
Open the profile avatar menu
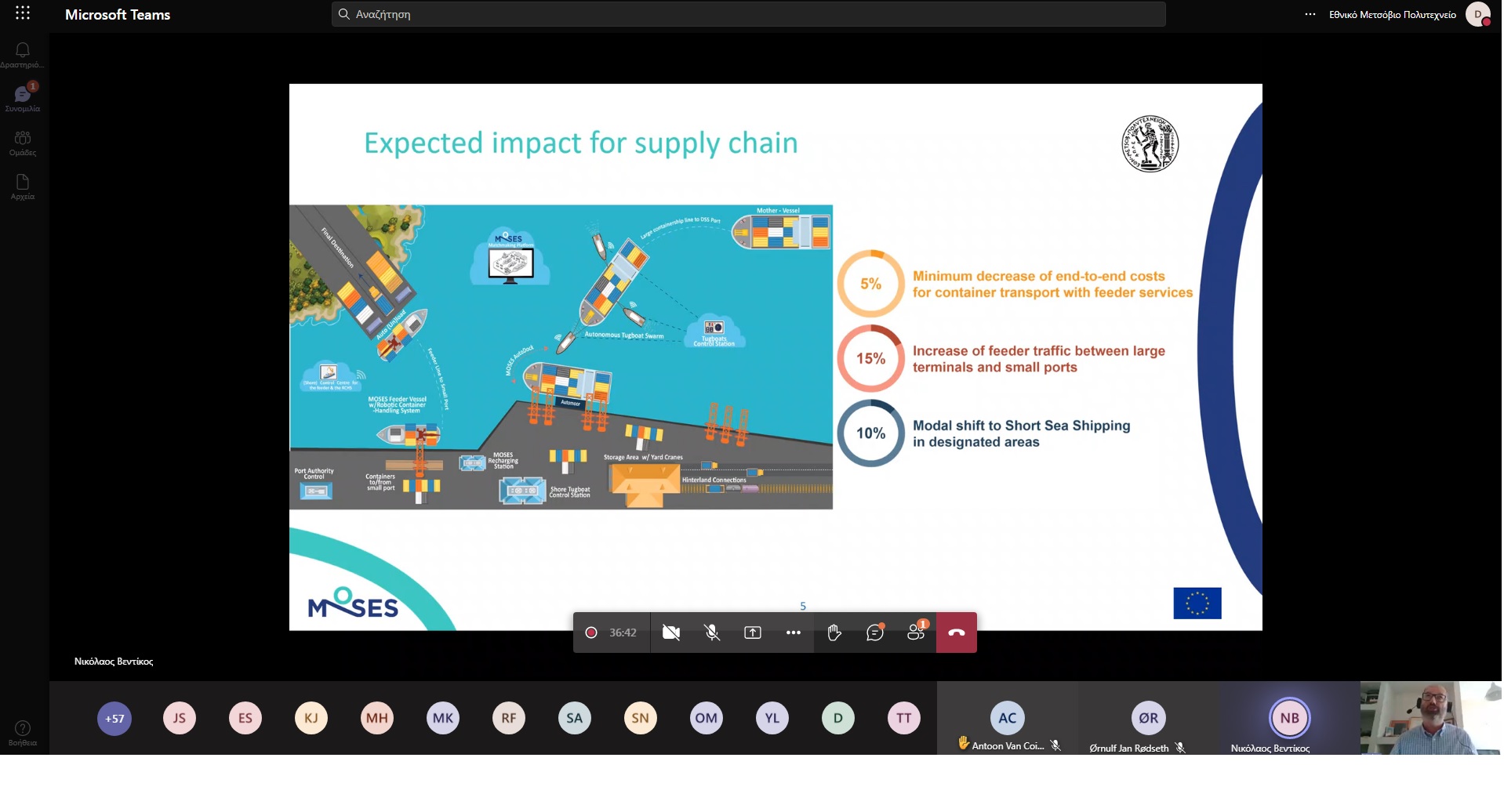1477,14
